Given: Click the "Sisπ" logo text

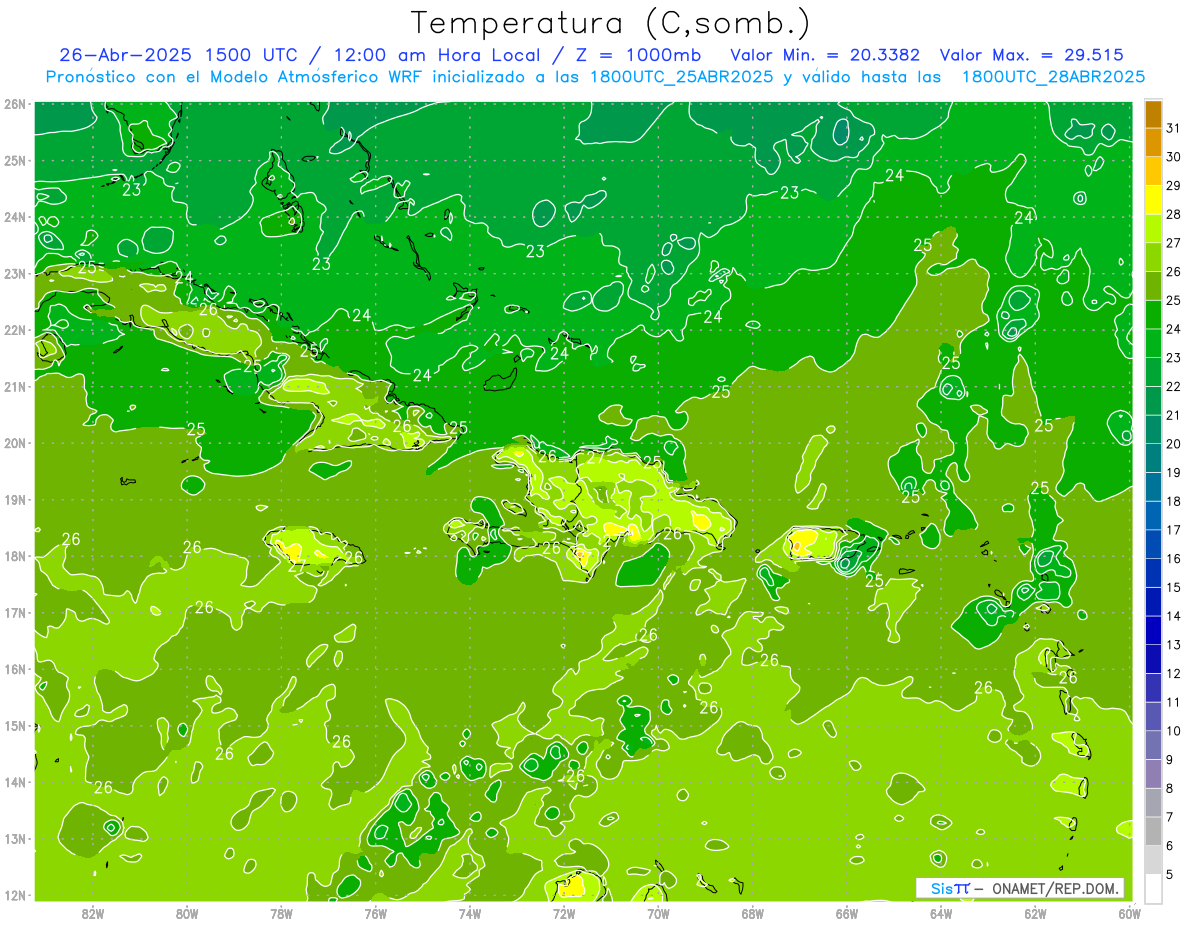Looking at the screenshot, I should [x=950, y=888].
